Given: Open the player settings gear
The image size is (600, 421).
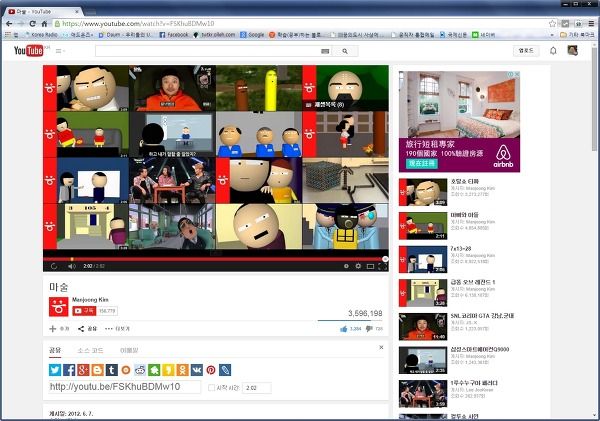Looking at the screenshot, I should tap(358, 266).
